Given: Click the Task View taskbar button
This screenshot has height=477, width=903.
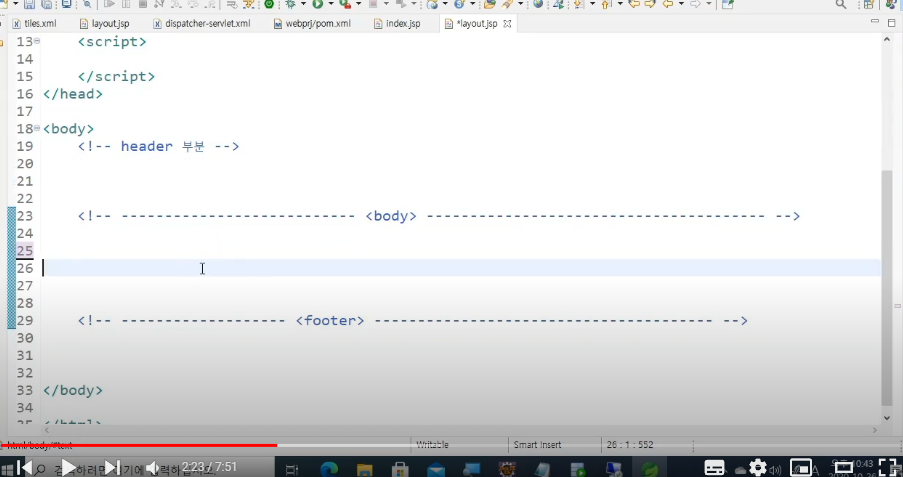Looking at the screenshot, I should coord(292,469).
